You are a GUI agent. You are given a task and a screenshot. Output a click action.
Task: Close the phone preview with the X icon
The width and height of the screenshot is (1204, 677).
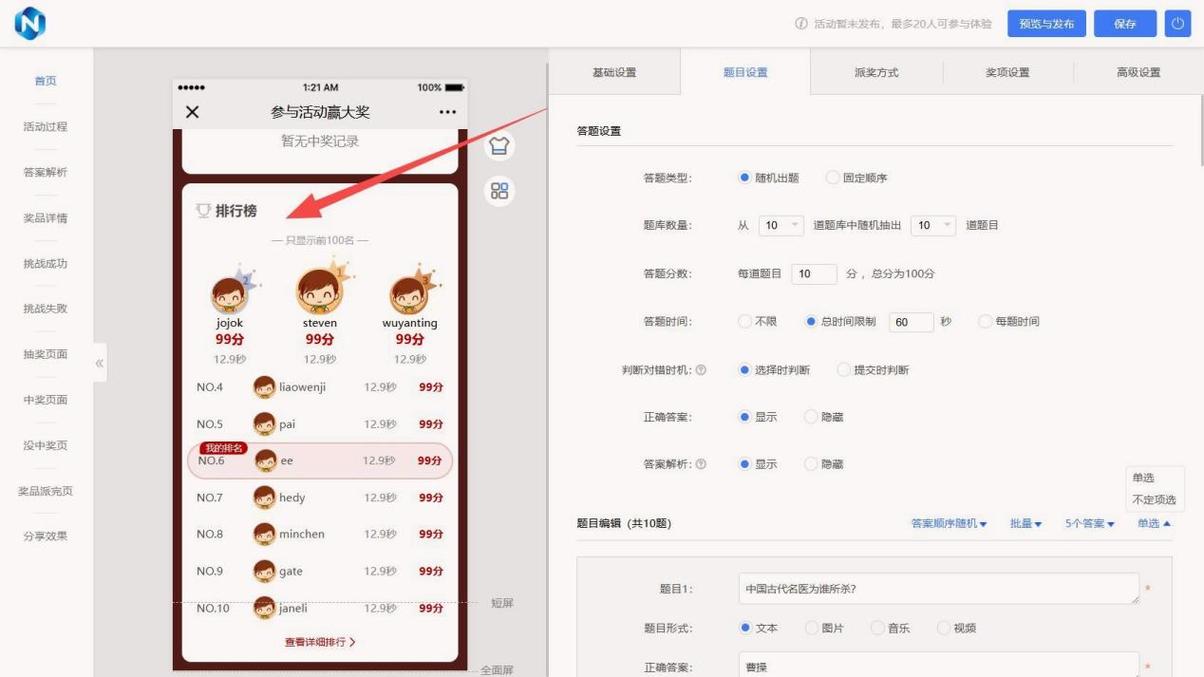(x=192, y=112)
